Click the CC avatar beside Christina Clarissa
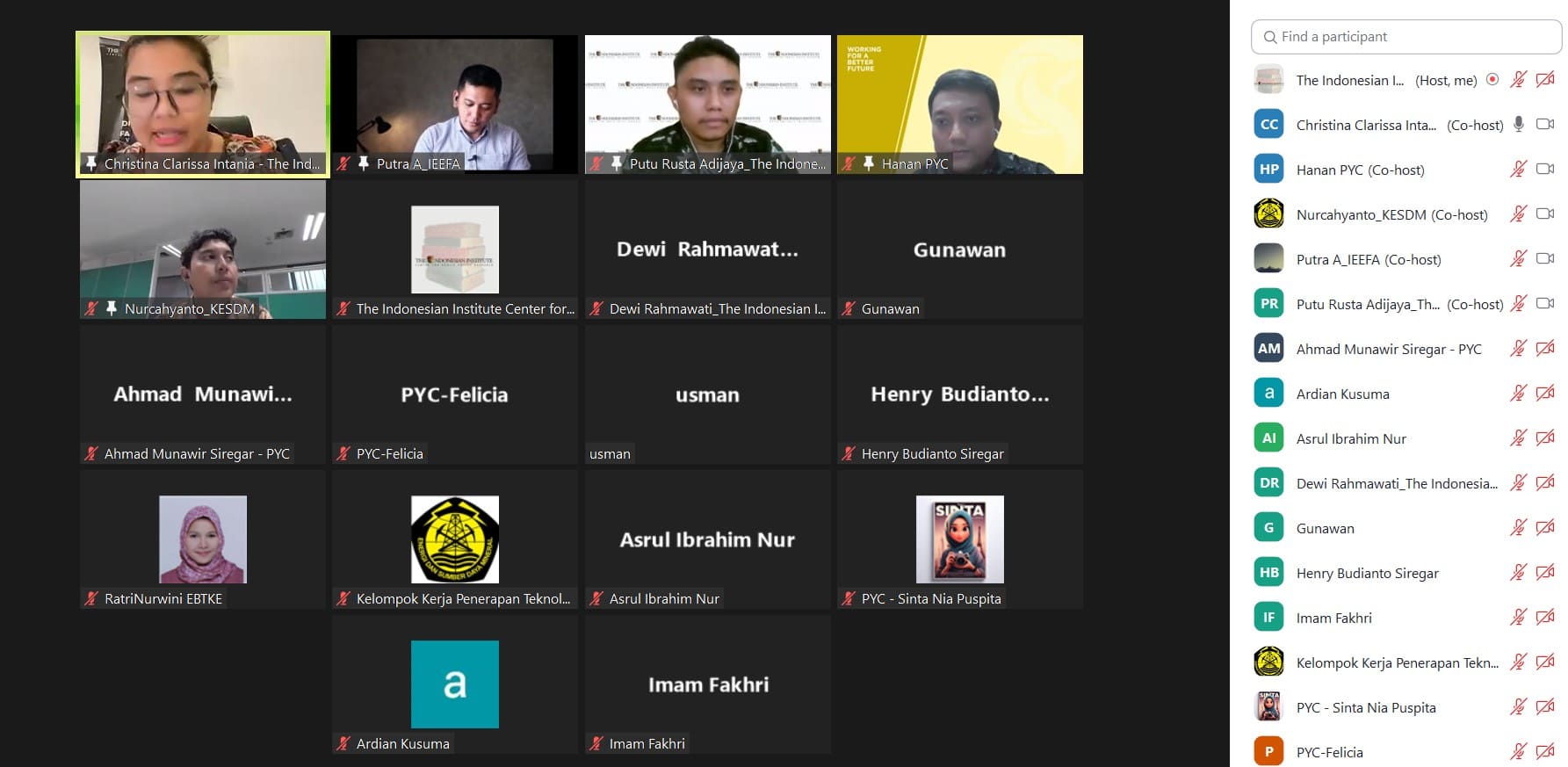Image resolution: width=1568 pixels, height=767 pixels. point(1268,125)
